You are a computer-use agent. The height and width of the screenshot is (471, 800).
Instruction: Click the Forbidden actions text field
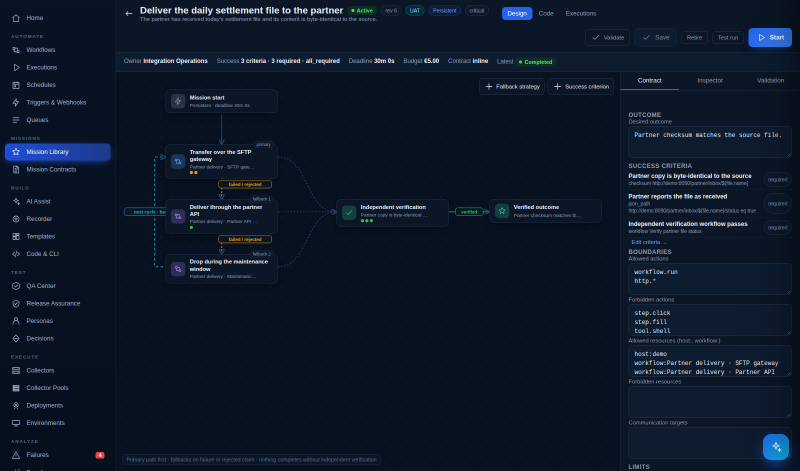[x=710, y=320]
